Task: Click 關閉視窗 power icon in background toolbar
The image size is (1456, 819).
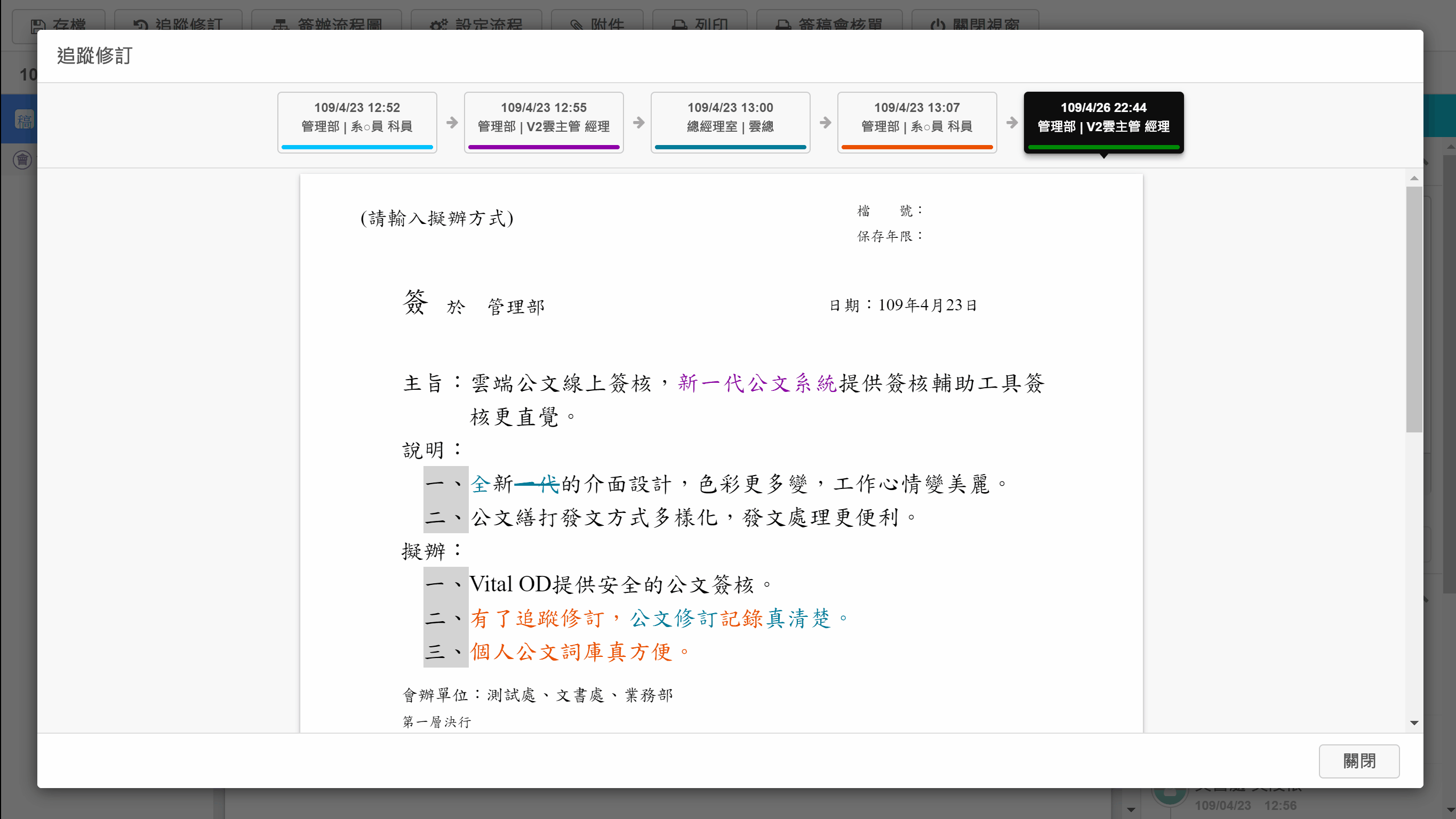Action: pyautogui.click(x=938, y=26)
